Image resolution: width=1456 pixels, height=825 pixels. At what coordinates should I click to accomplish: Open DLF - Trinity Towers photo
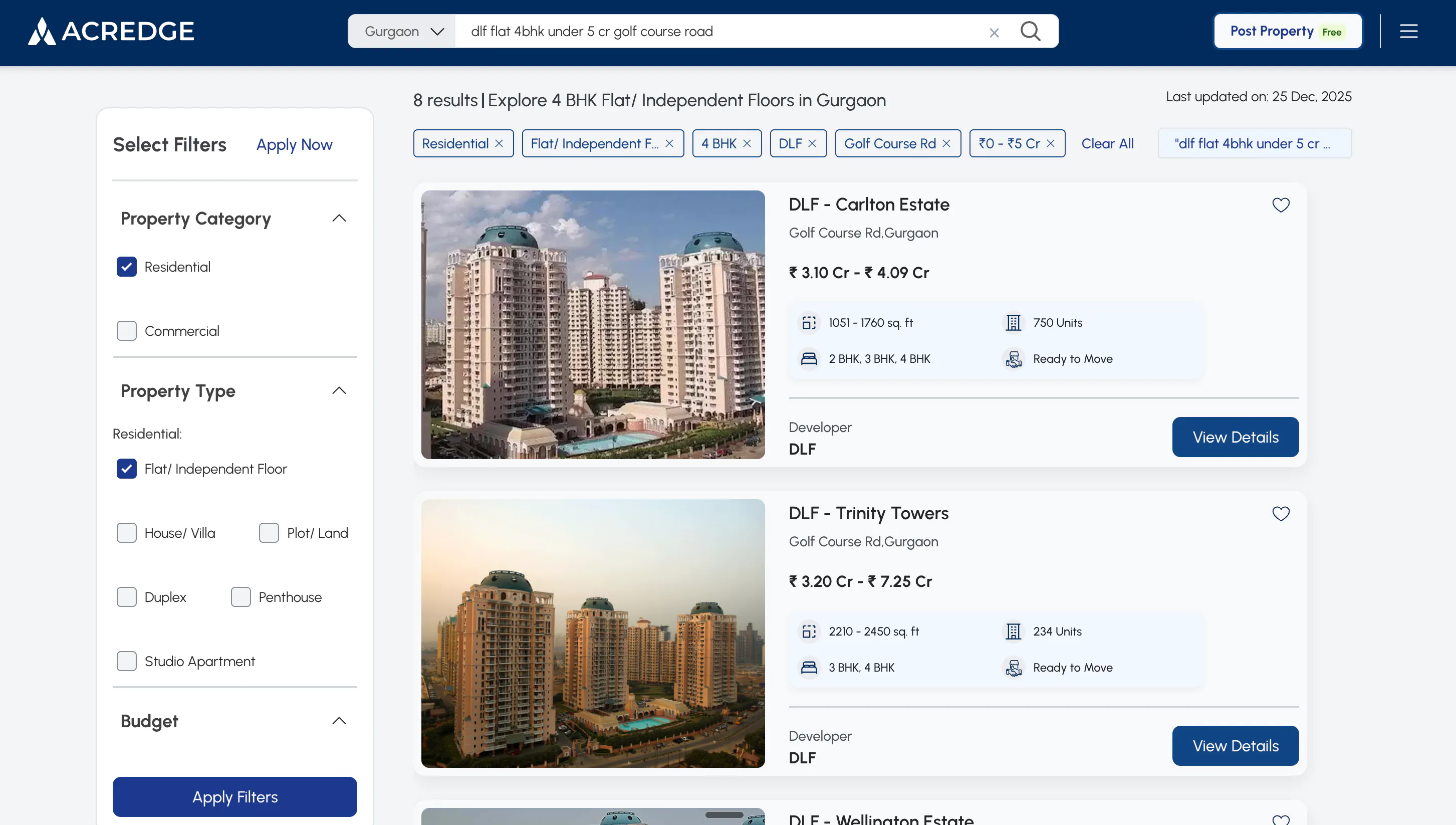592,634
